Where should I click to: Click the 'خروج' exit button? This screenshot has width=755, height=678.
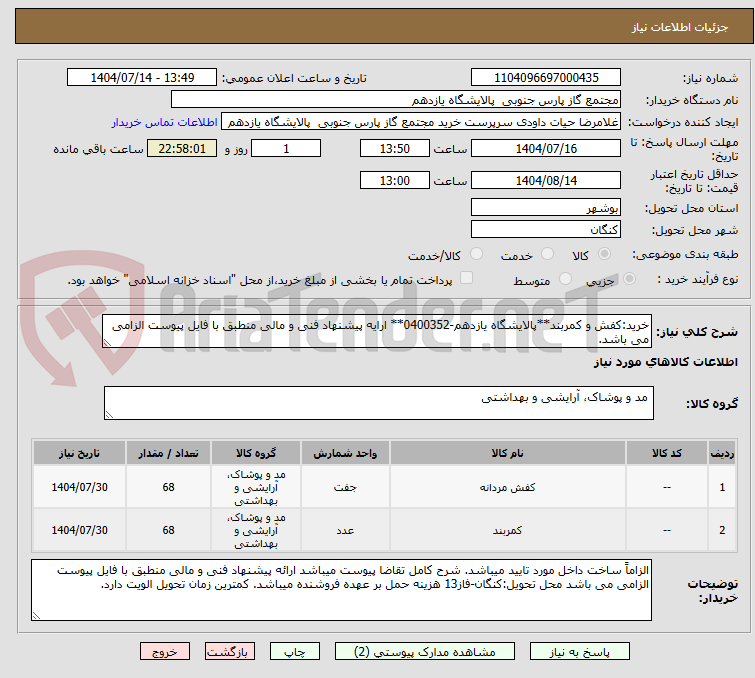click(165, 652)
